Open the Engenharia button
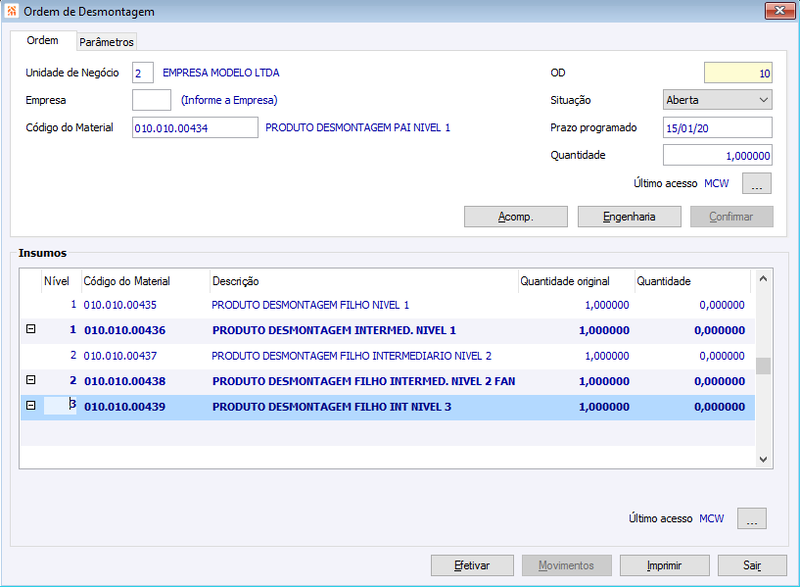This screenshot has height=587, width=800. click(x=629, y=217)
